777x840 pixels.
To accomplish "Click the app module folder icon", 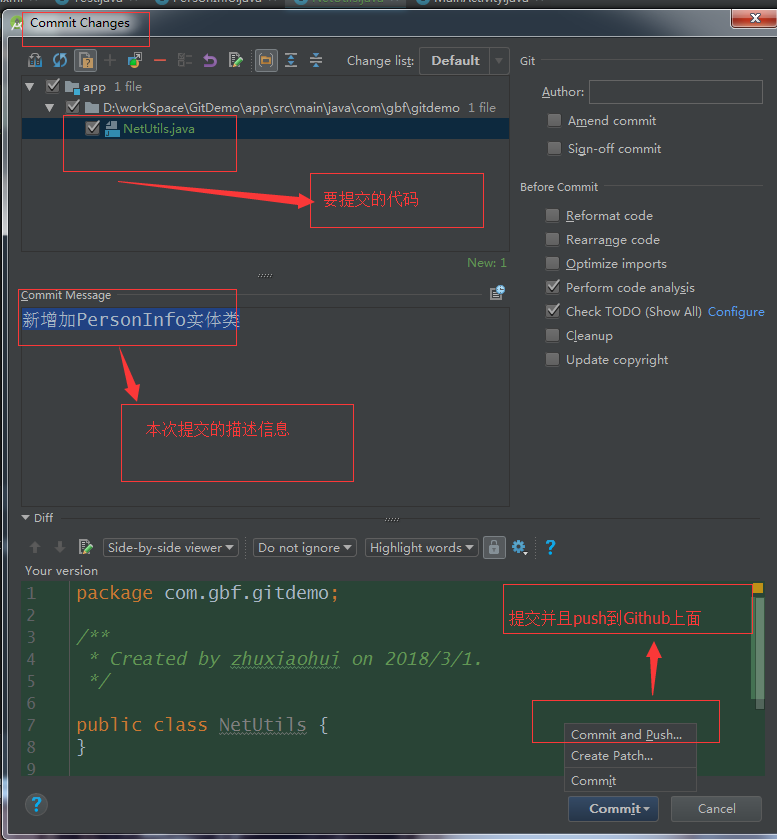I will [72, 87].
